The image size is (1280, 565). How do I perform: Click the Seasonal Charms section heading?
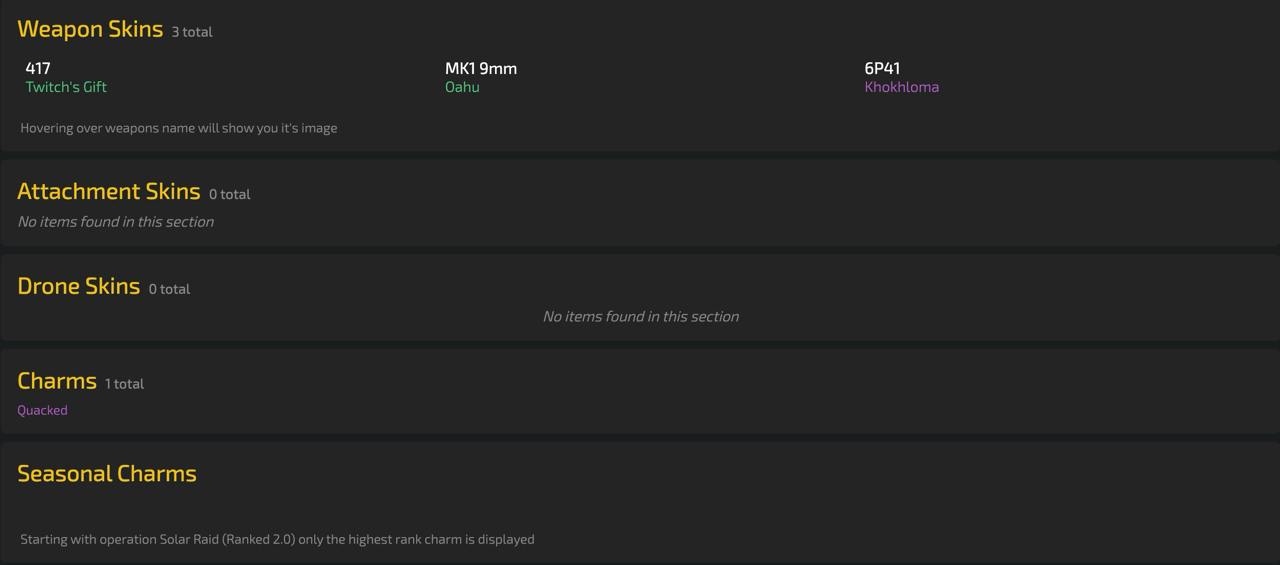click(x=107, y=474)
